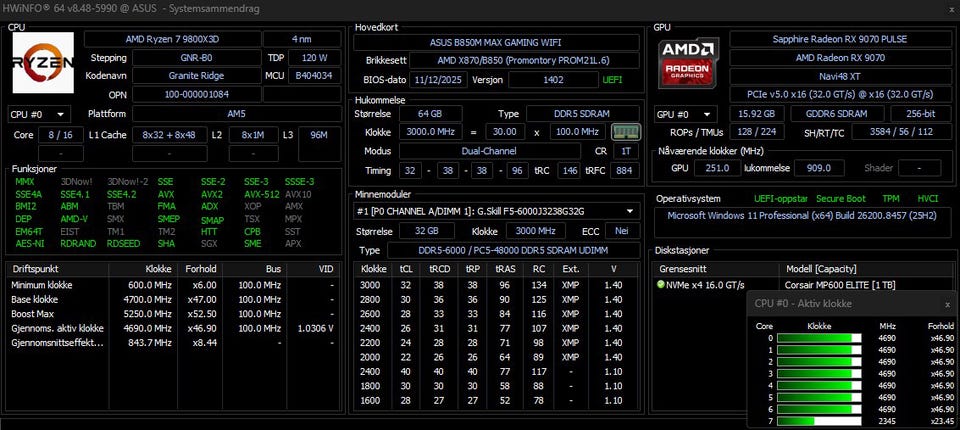Click the green memory module icon
Viewport: 960px width, 430px height.
(x=626, y=132)
